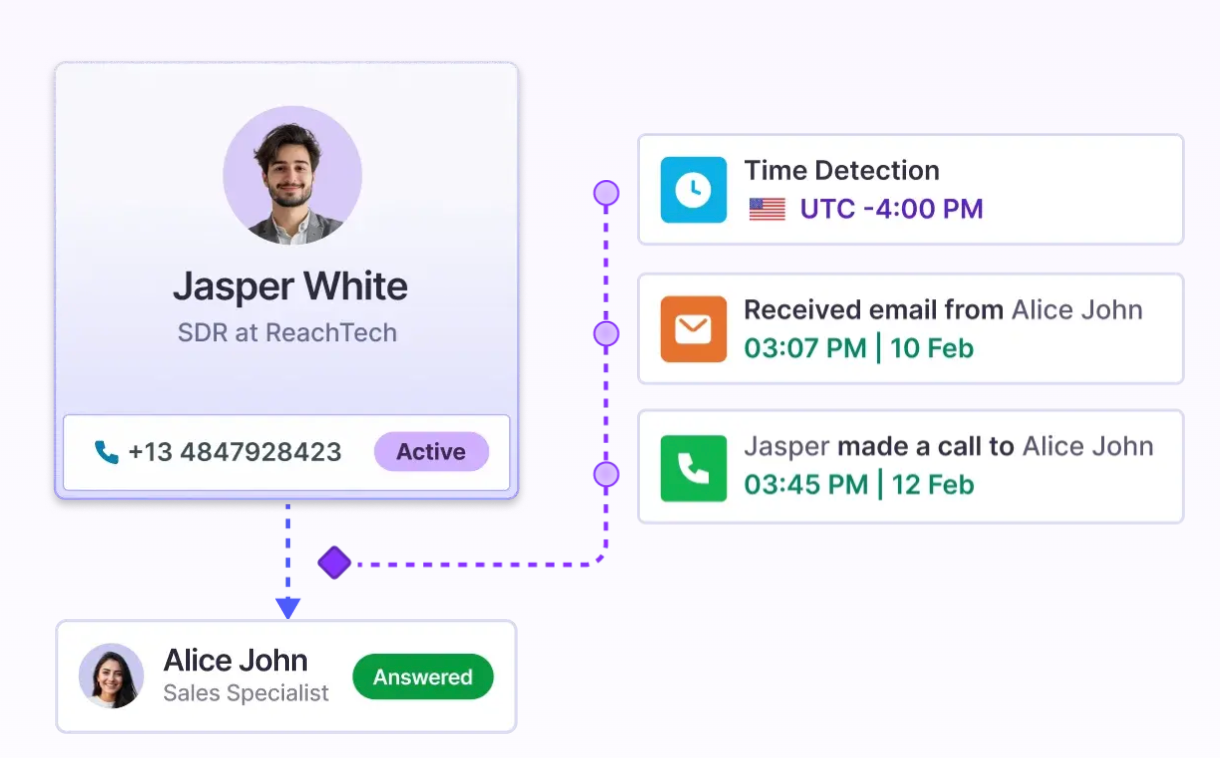This screenshot has width=1220, height=758.
Task: Click the purple diamond connector node
Action: pos(334,563)
